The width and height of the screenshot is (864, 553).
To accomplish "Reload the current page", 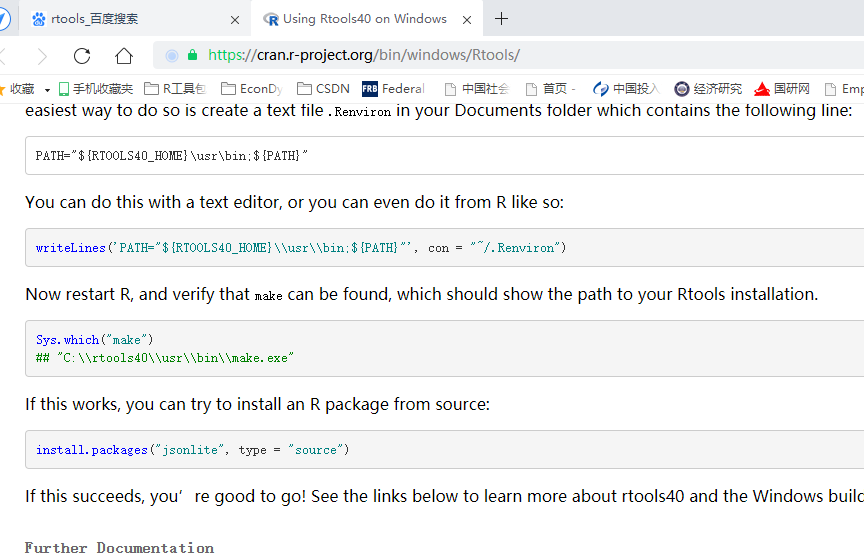I will [x=82, y=56].
